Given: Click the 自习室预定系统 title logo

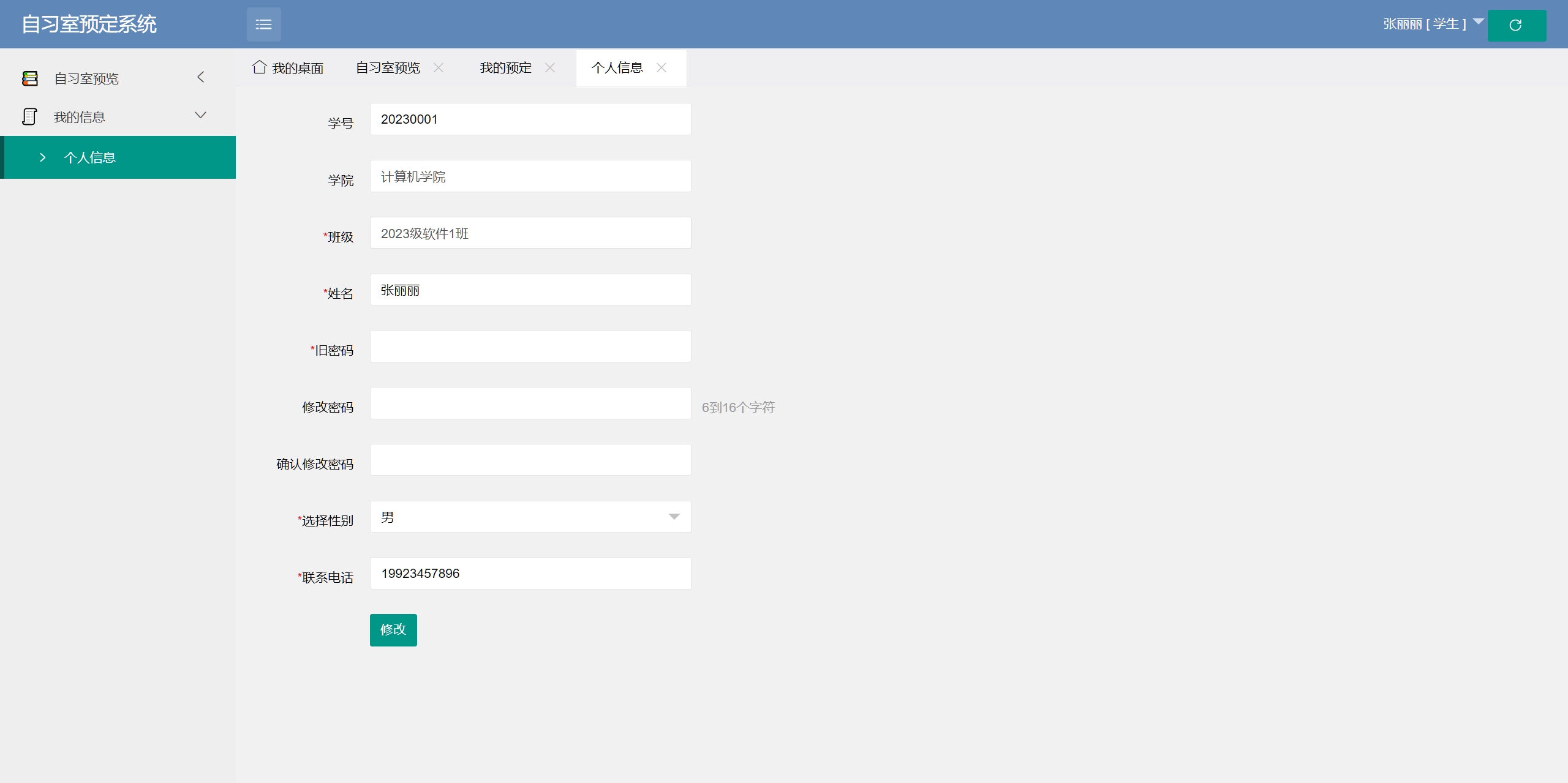Looking at the screenshot, I should 89,24.
